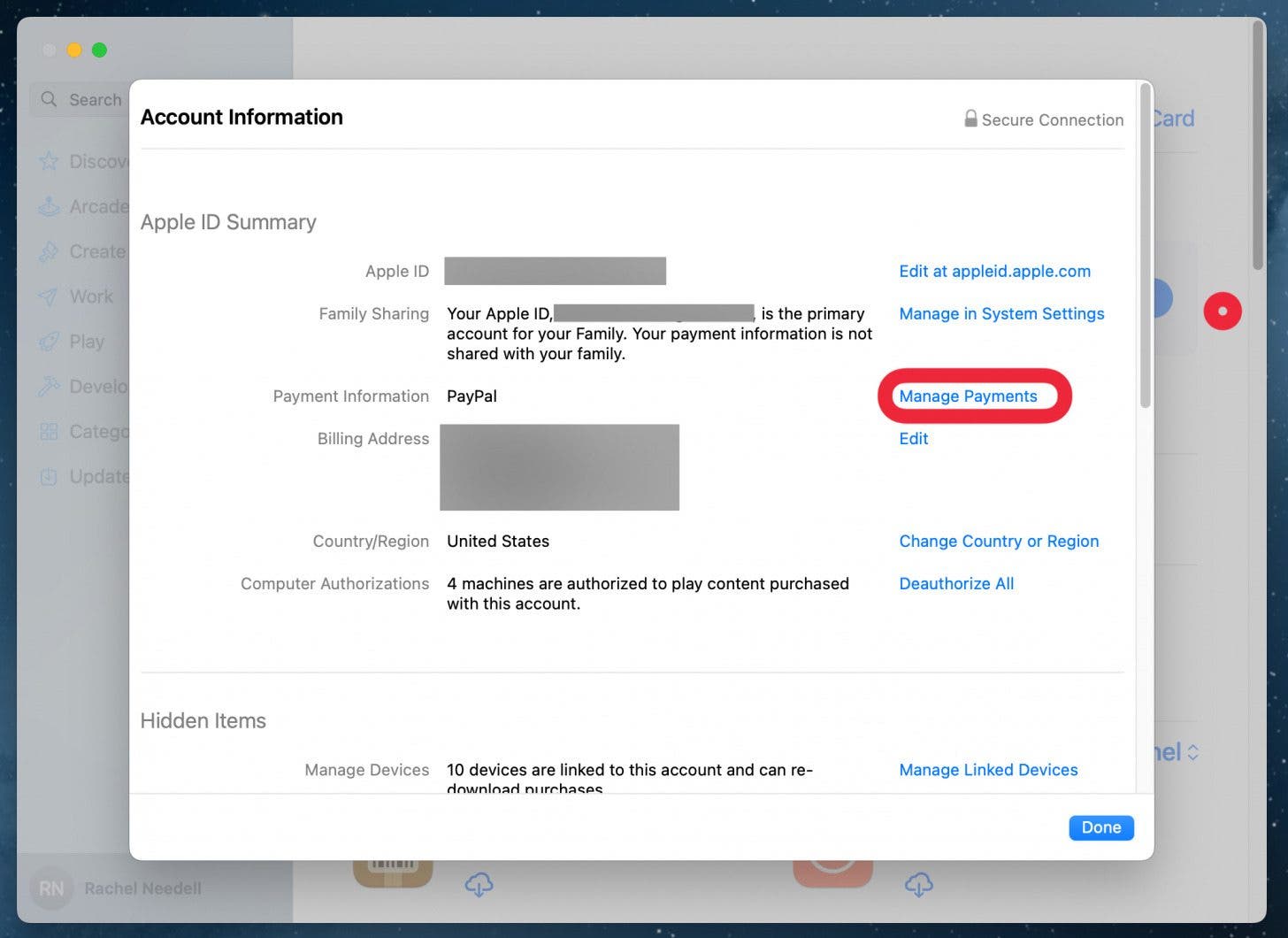Click the Work paper plane icon
This screenshot has width=1288, height=938.
point(49,296)
